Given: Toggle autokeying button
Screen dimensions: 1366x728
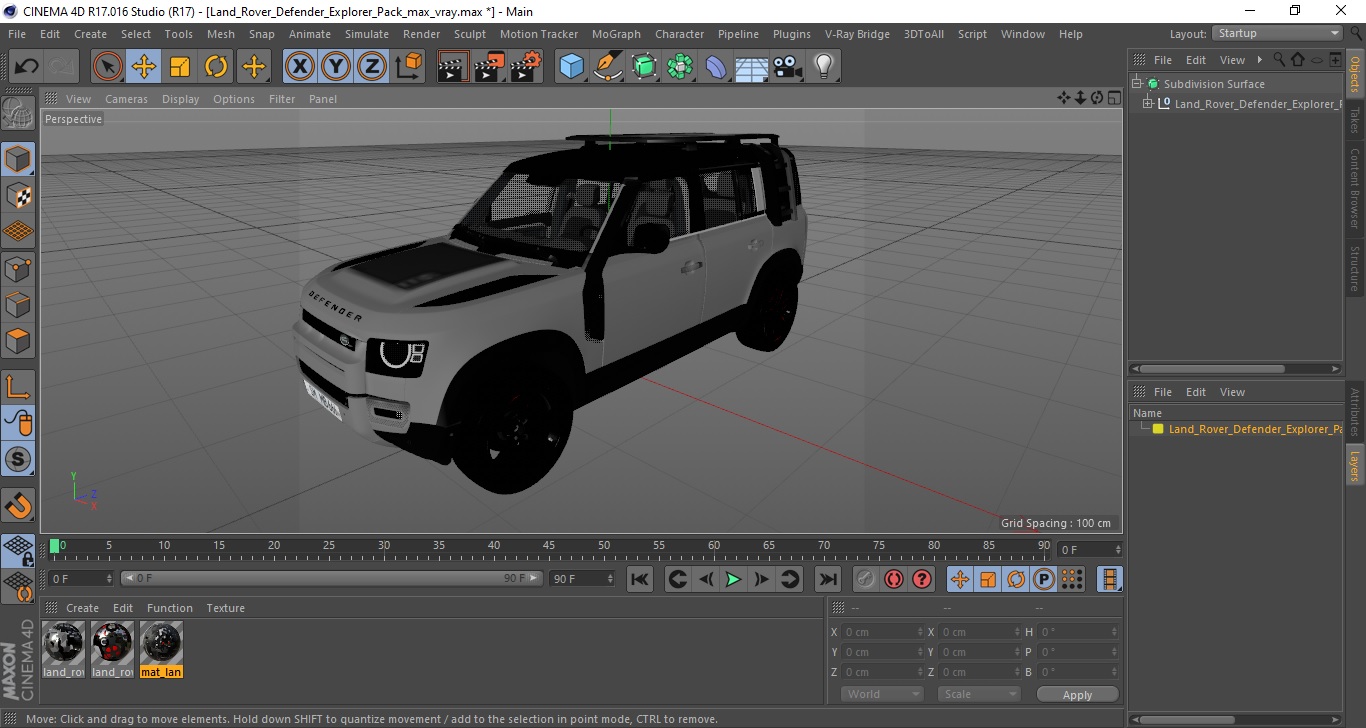Looking at the screenshot, I should (x=894, y=579).
